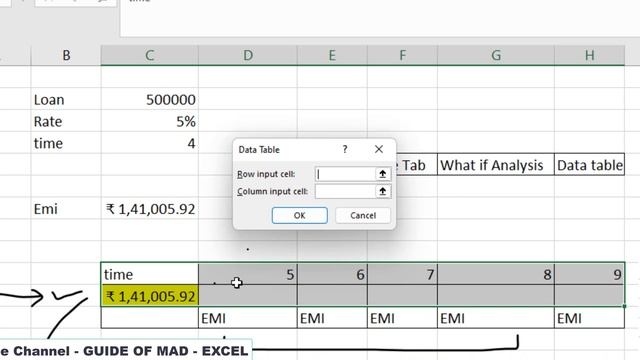
Task: Open Data Table dialog help question mark
Action: pyautogui.click(x=345, y=149)
